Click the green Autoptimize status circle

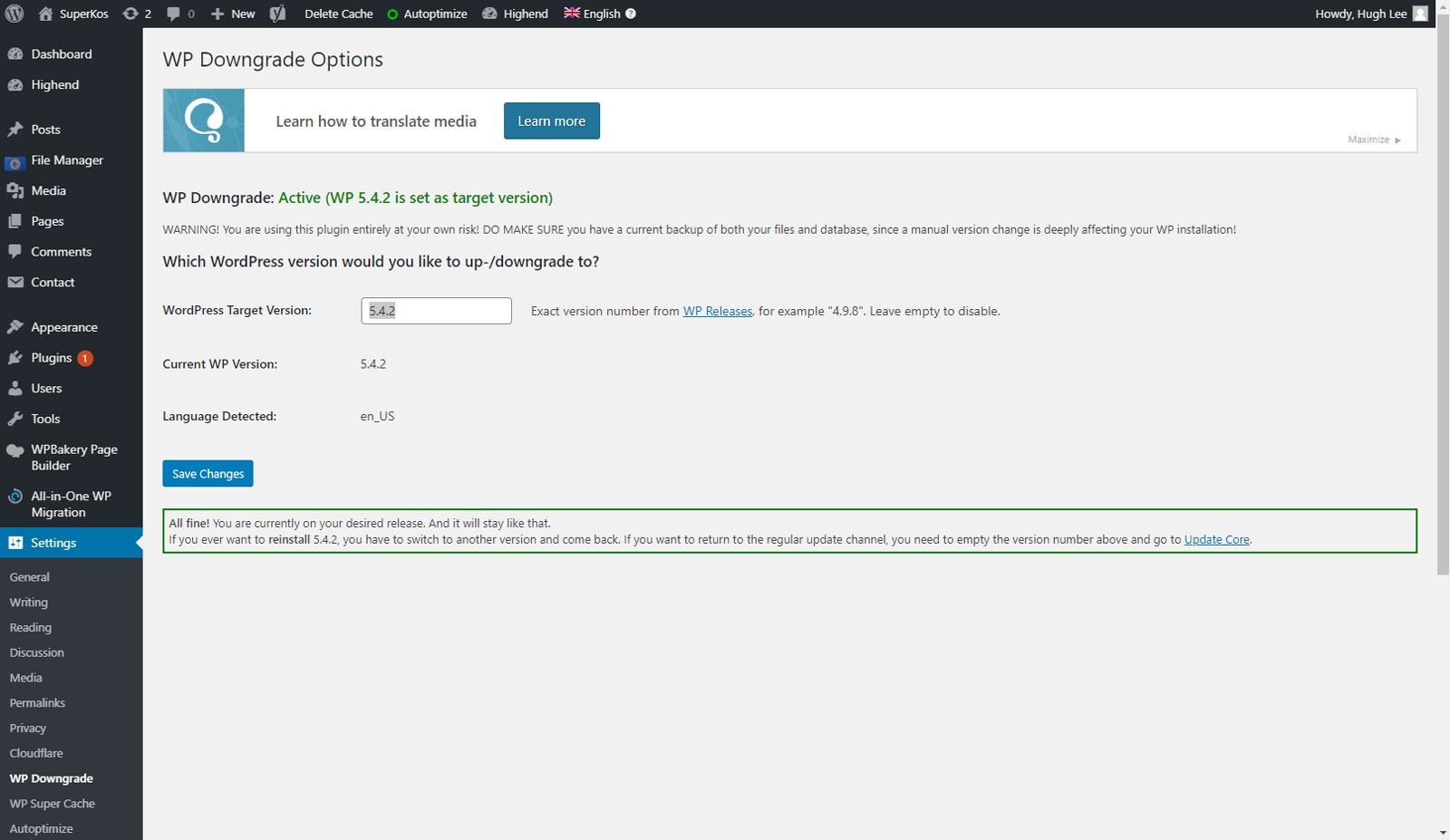392,14
